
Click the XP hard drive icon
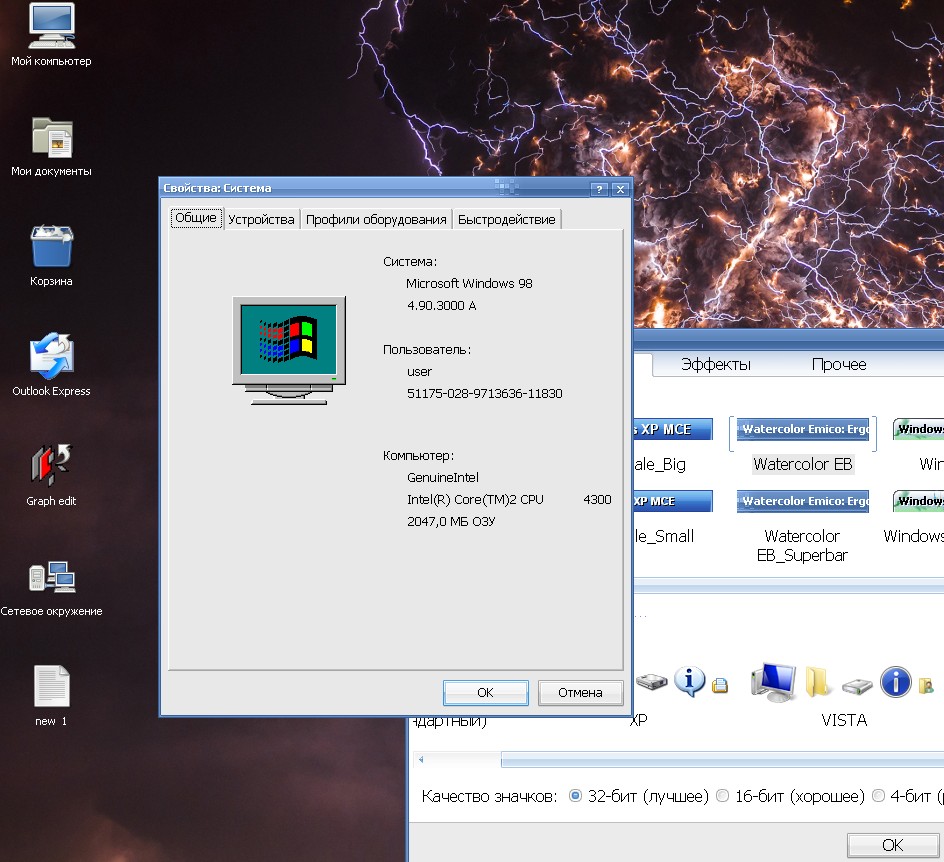click(651, 681)
